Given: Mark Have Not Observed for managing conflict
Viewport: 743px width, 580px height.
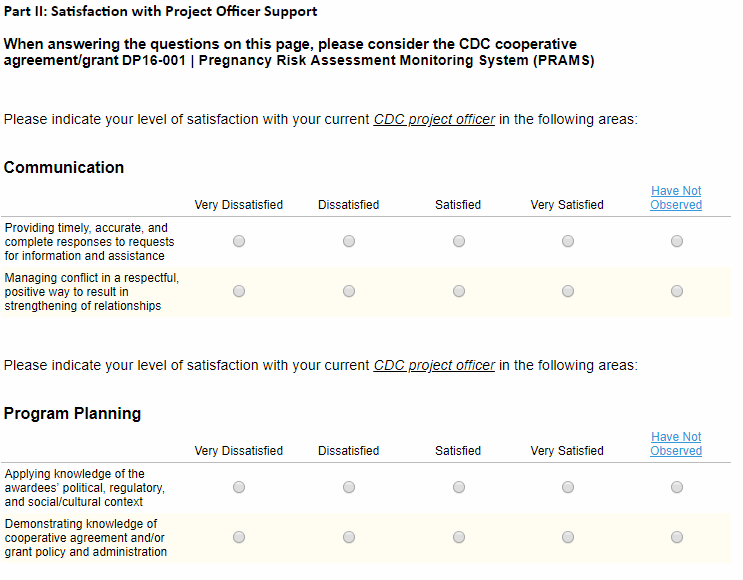Looking at the screenshot, I should pyautogui.click(x=677, y=291).
